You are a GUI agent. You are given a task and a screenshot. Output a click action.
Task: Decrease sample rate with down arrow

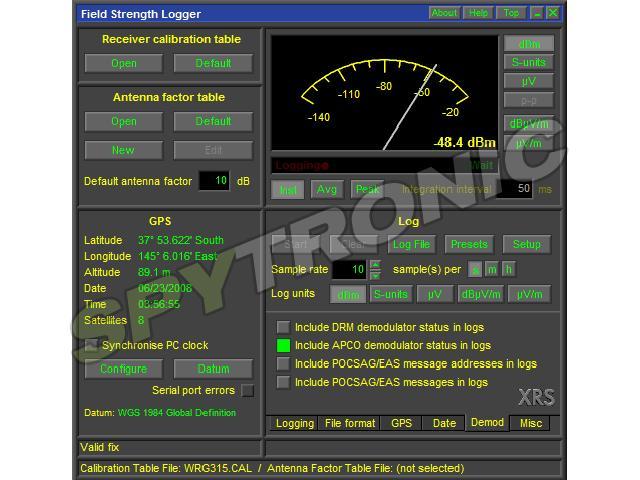pyautogui.click(x=375, y=274)
